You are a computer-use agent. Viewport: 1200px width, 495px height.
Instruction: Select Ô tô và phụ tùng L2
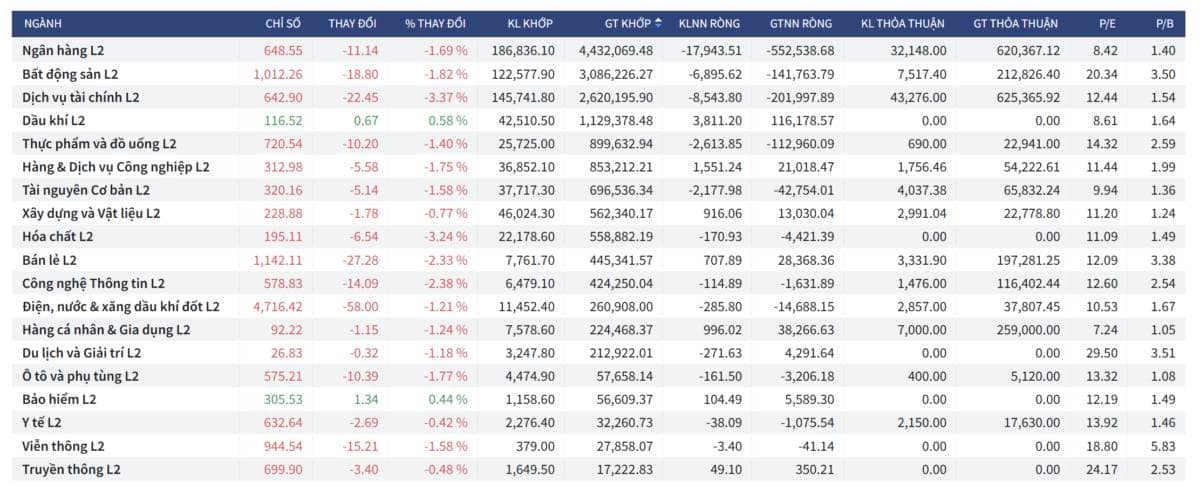pos(80,376)
